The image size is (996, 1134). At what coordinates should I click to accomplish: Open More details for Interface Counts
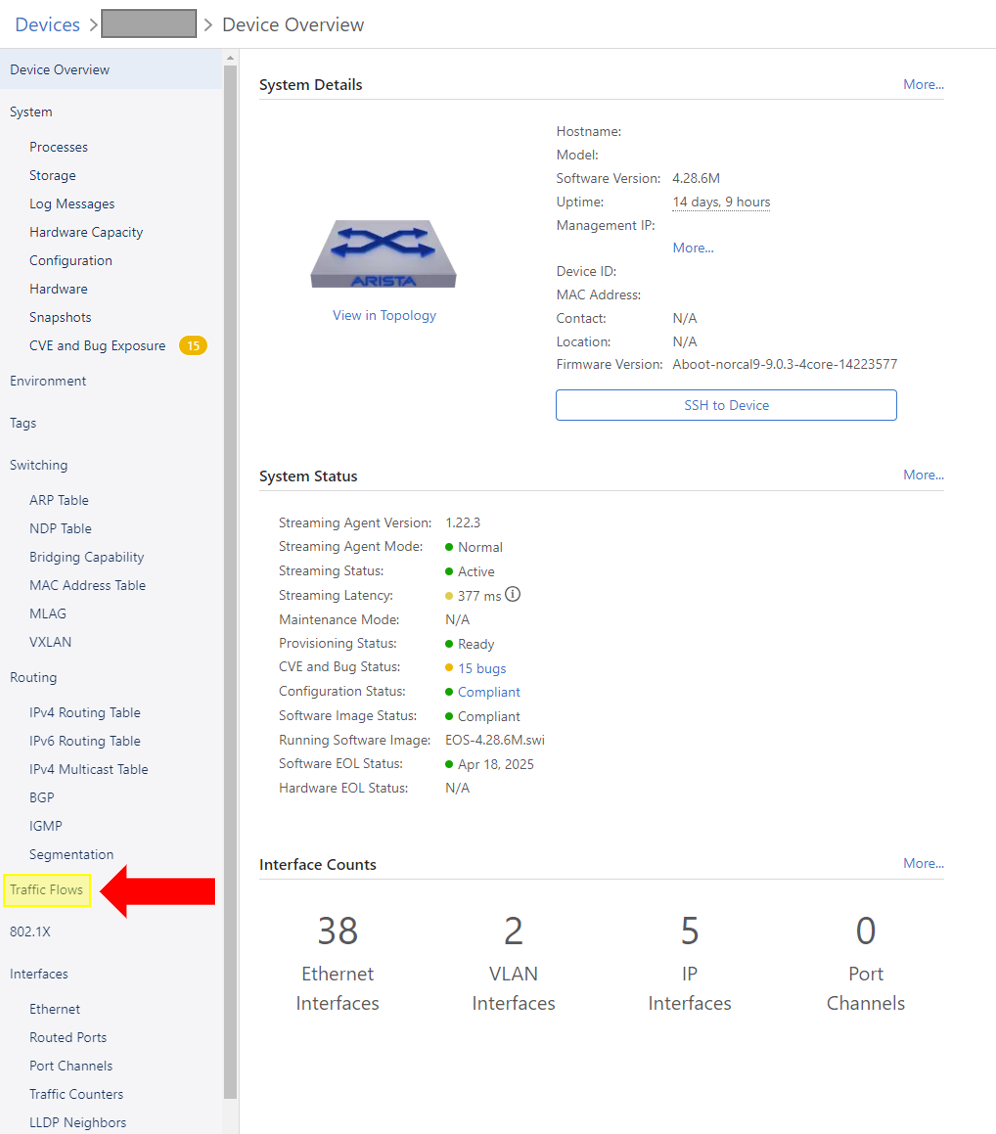pos(921,863)
